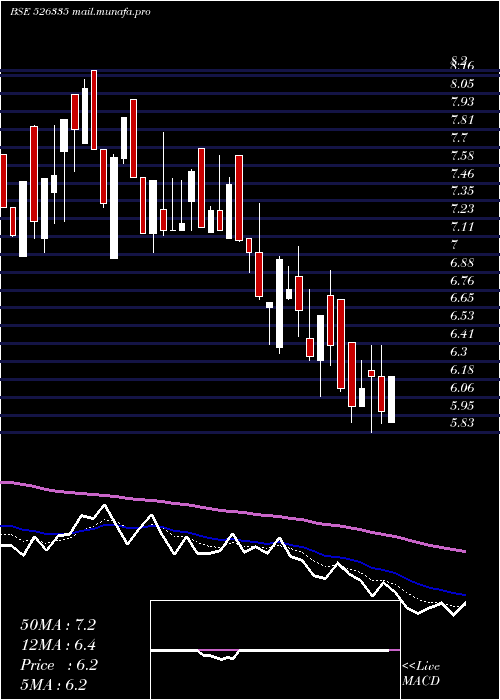Click the 7.35 price axis label
The height and width of the screenshot is (700, 500).
[x=462, y=191]
